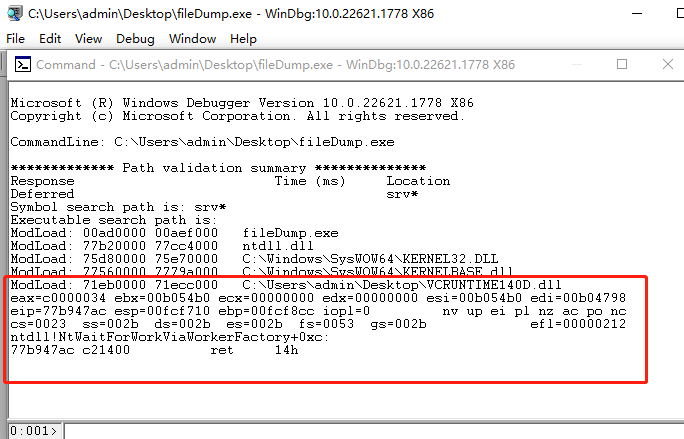Screen dimensions: 684x439
Task: Open the File menu
Action: [x=15, y=39]
